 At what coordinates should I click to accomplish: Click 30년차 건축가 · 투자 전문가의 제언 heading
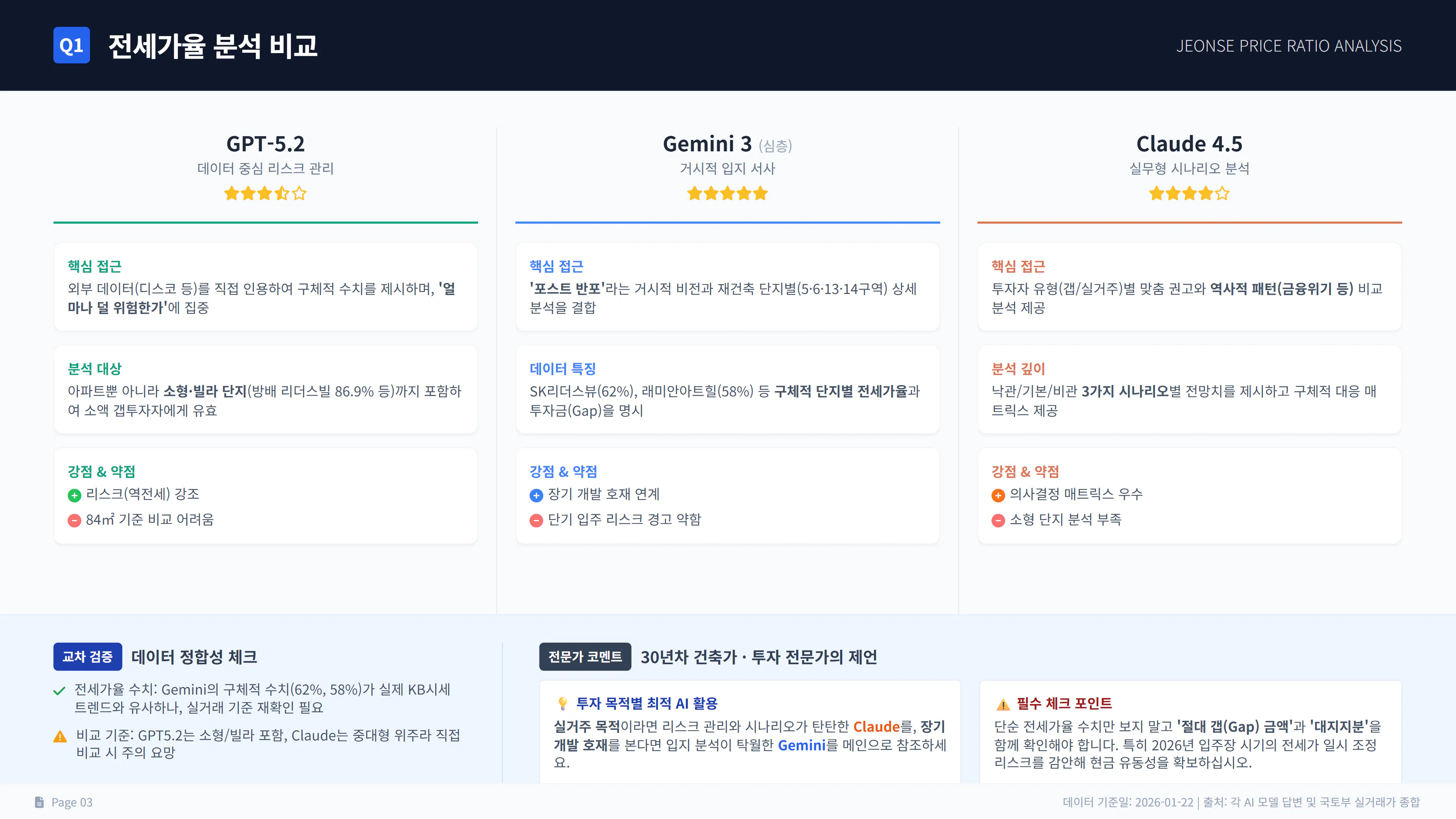[759, 657]
